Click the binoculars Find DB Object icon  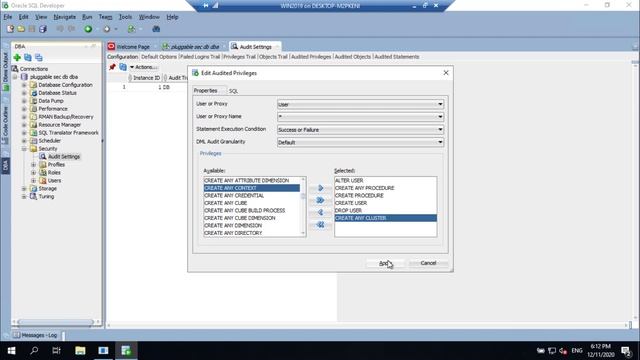pyautogui.click(x=156, y=29)
